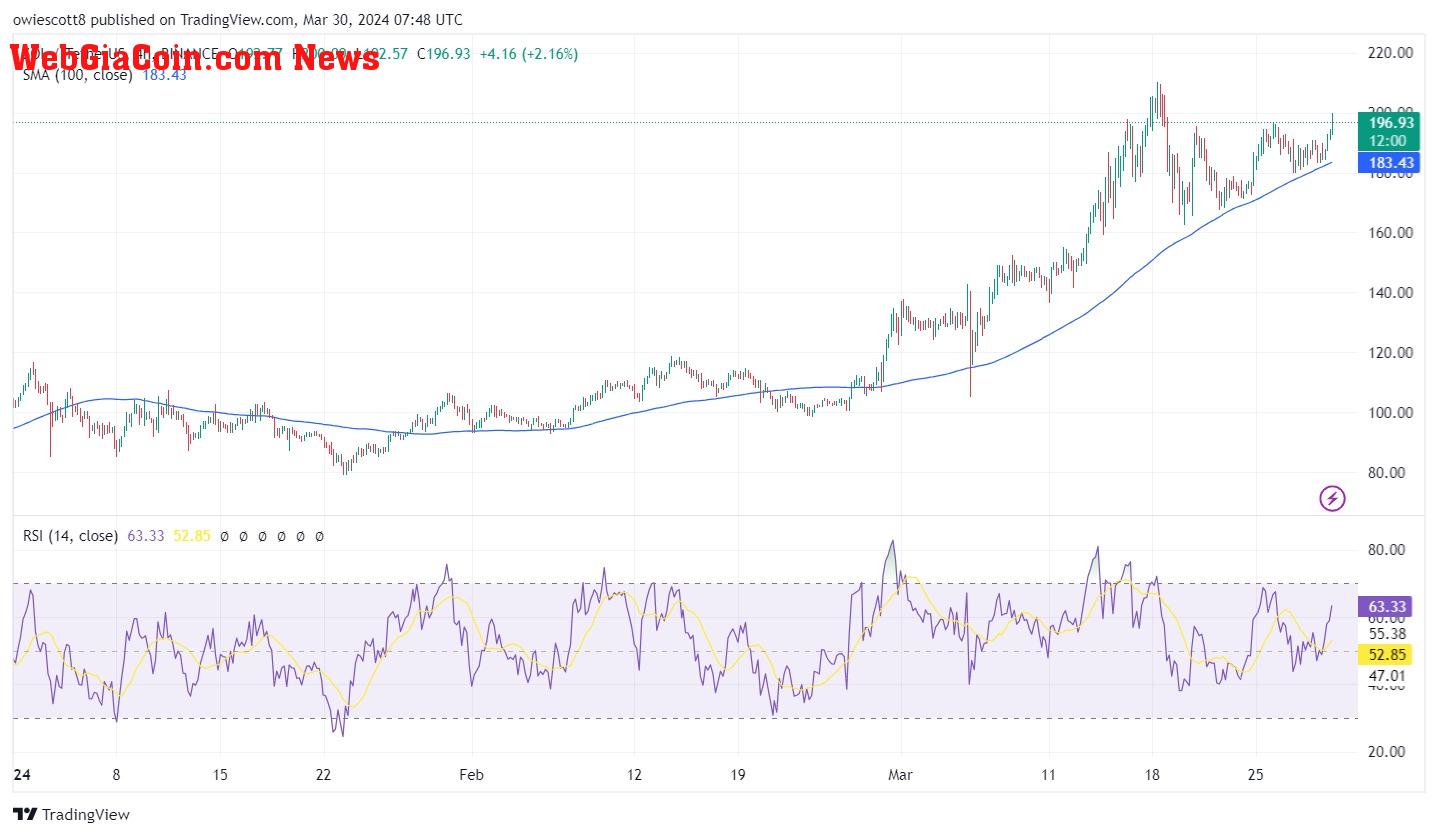Screen dimensions: 1438x836
Task: Click the price change +4.16 (+2.16%)
Action: 529,54
